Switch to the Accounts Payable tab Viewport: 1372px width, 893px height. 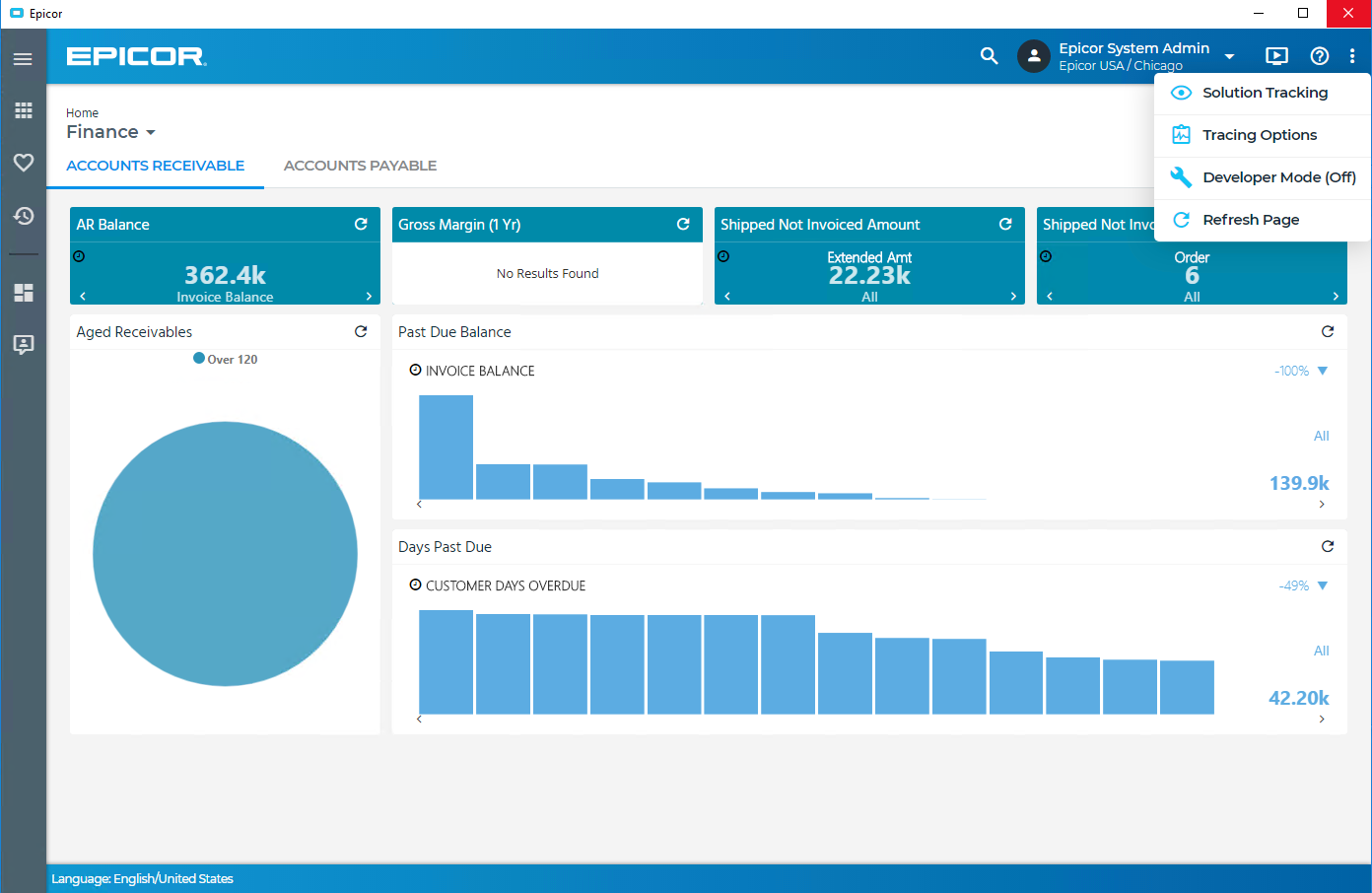(360, 166)
